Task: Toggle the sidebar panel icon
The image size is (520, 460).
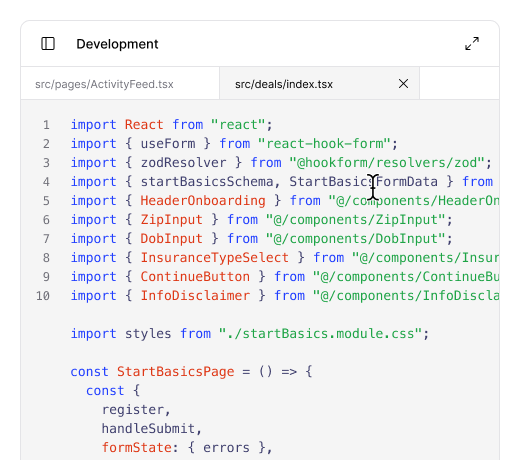Action: pyautogui.click(x=48, y=44)
